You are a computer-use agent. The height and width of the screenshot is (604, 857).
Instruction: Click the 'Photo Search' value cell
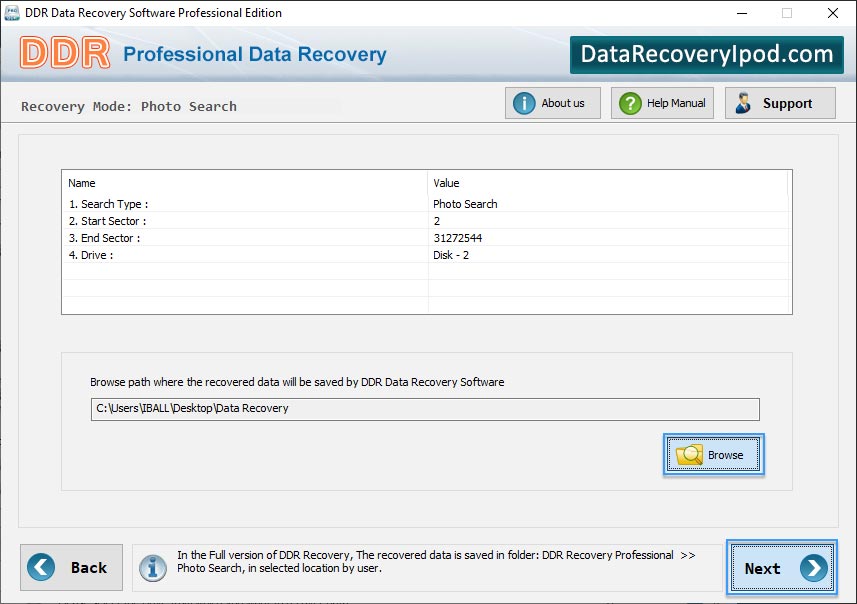465,204
